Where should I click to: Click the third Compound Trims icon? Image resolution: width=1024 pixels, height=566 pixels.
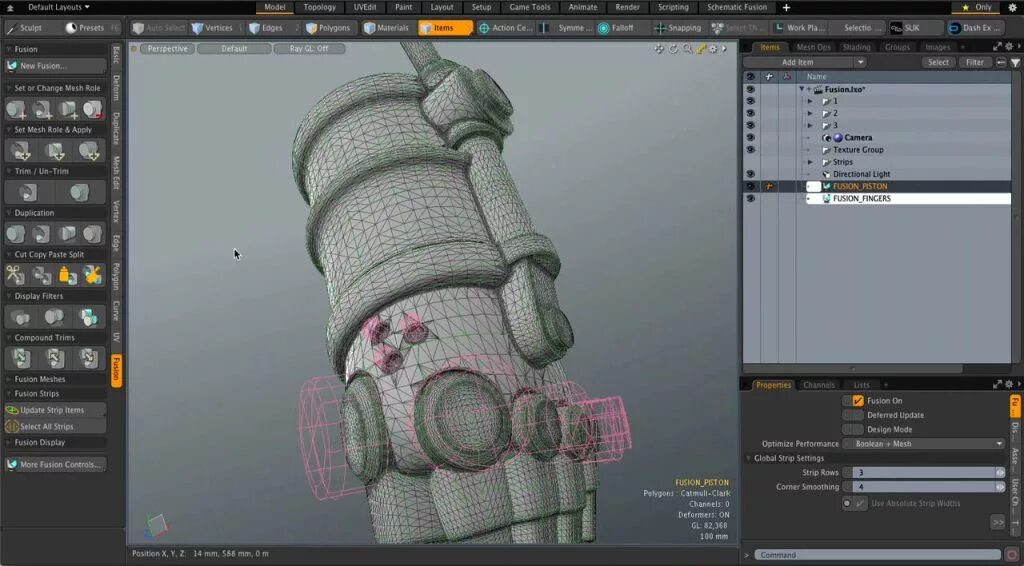[x=88, y=358]
